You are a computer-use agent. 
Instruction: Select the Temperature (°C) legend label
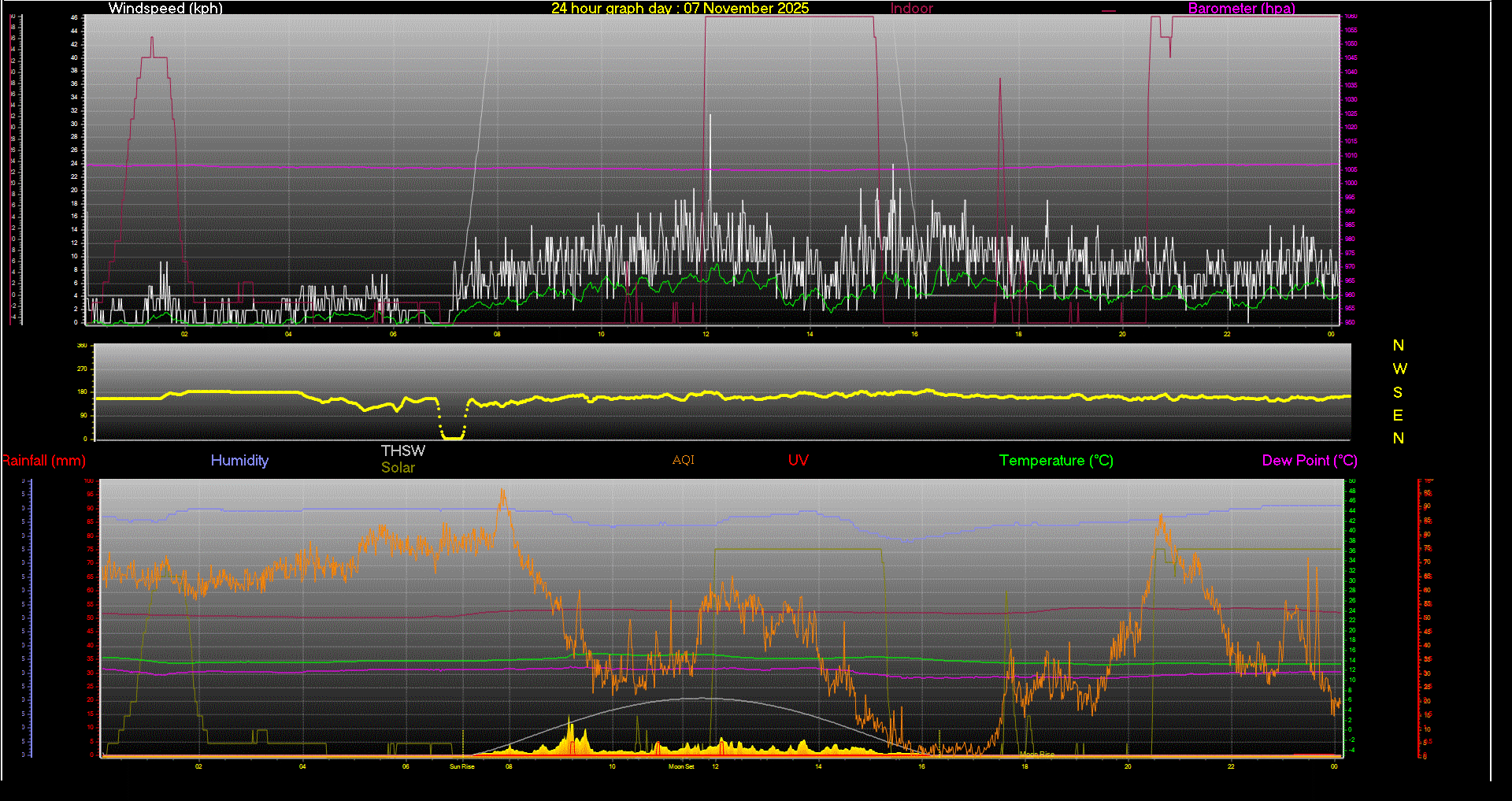coord(1056,461)
